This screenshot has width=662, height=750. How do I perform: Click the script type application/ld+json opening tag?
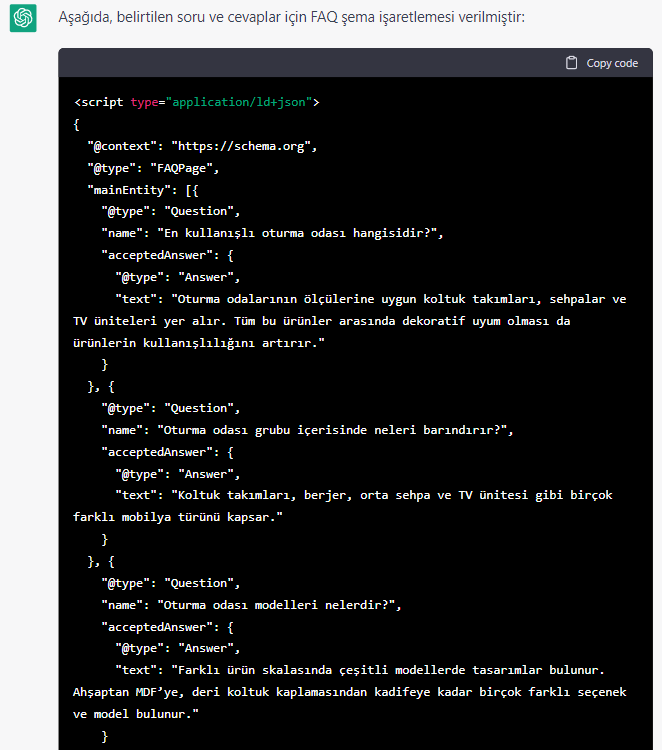click(197, 102)
